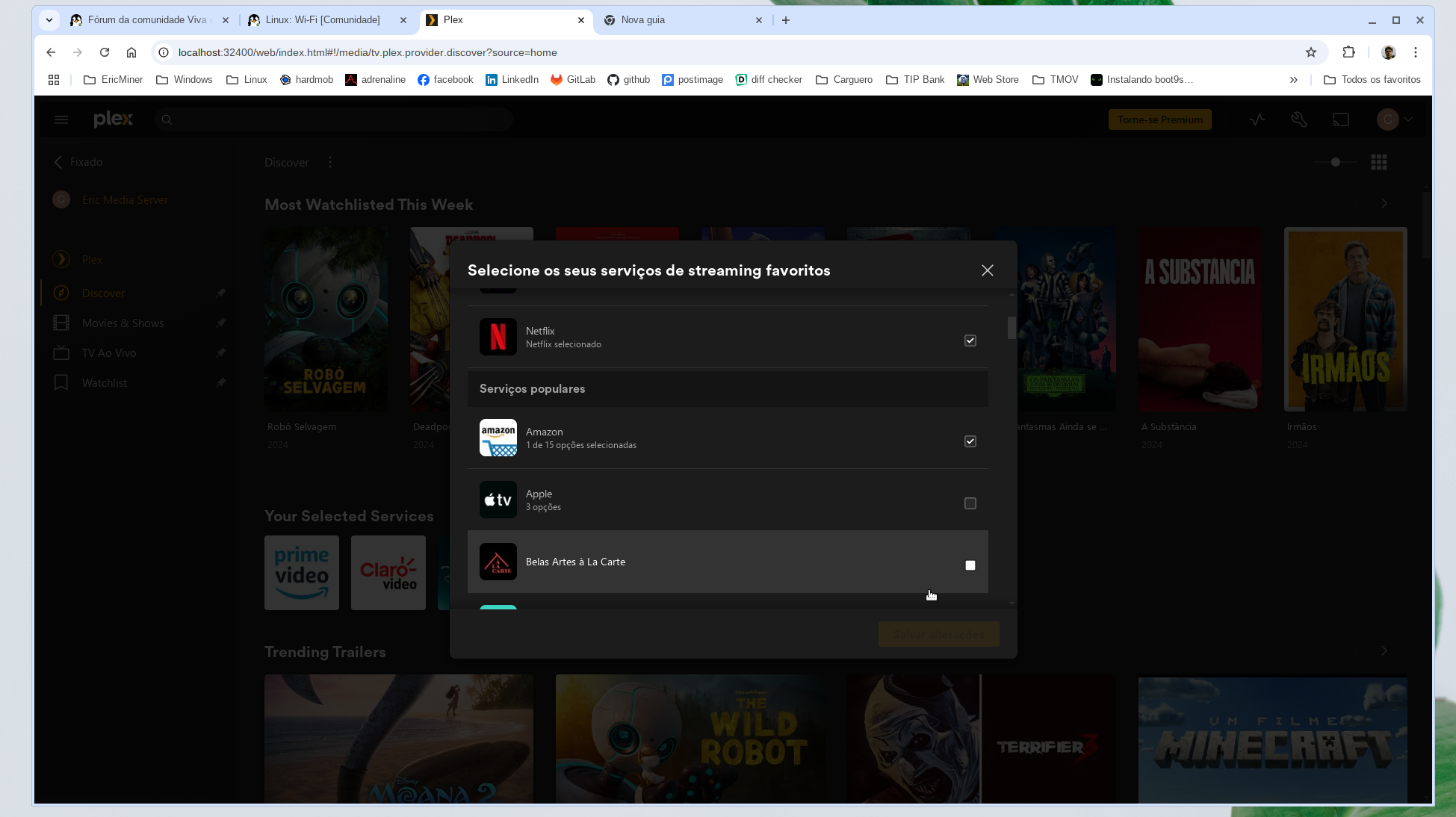The image size is (1456, 817).
Task: Open the Claro Video service tile
Action: (x=388, y=573)
